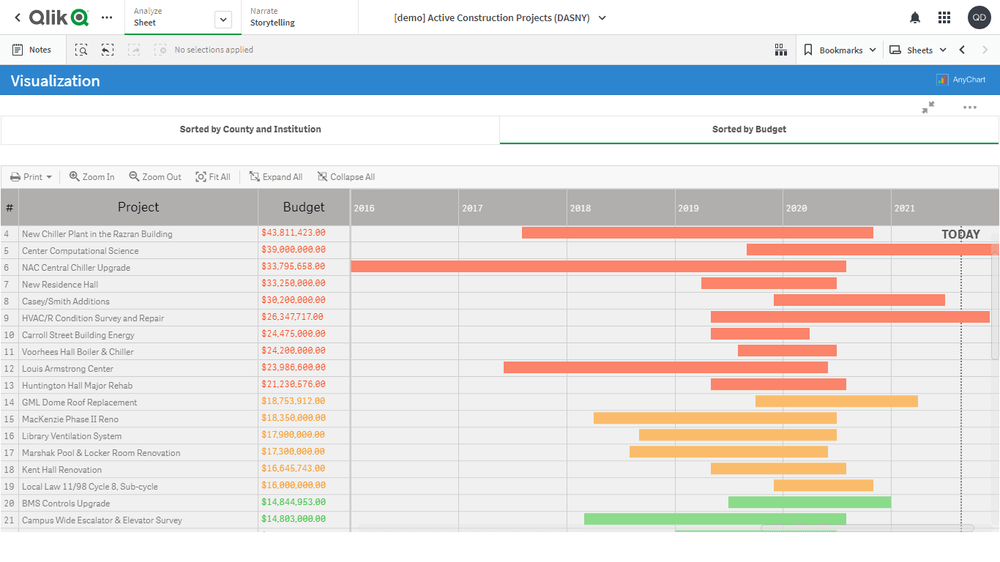Click Fit All in chart toolbar
This screenshot has width=1000, height=562.
(x=212, y=177)
